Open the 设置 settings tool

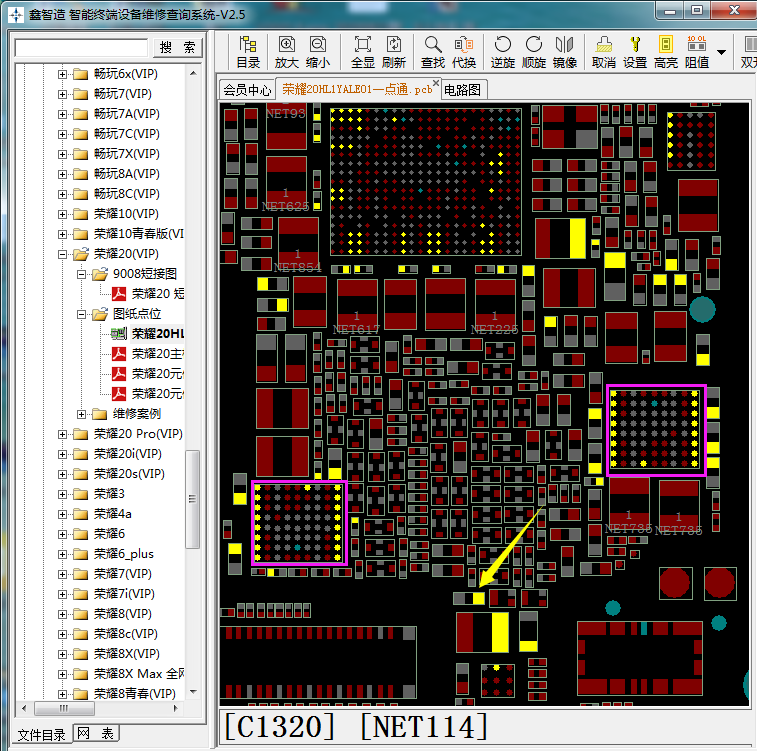click(x=635, y=52)
